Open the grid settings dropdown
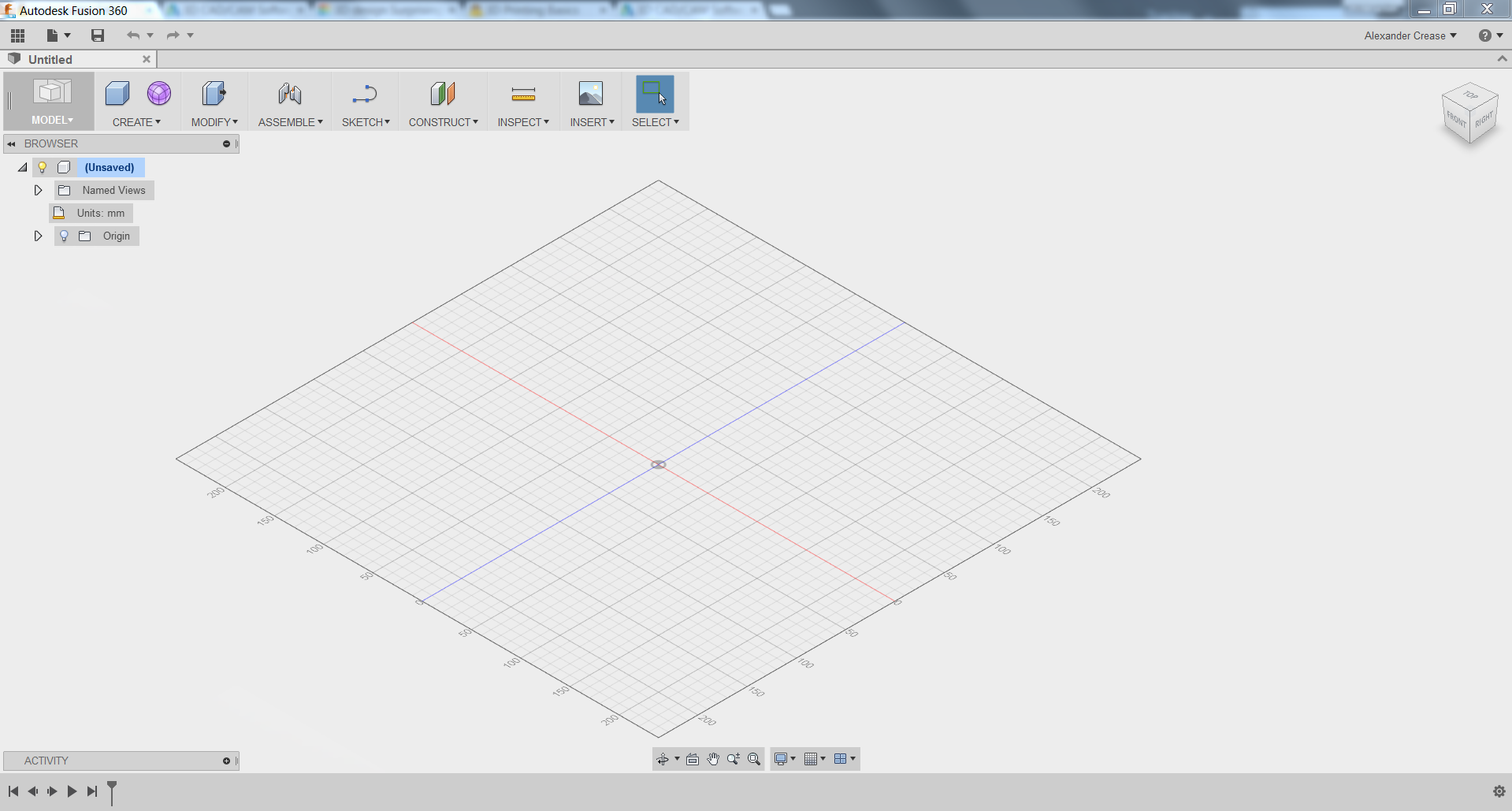This screenshot has width=1512, height=811. coord(823,759)
